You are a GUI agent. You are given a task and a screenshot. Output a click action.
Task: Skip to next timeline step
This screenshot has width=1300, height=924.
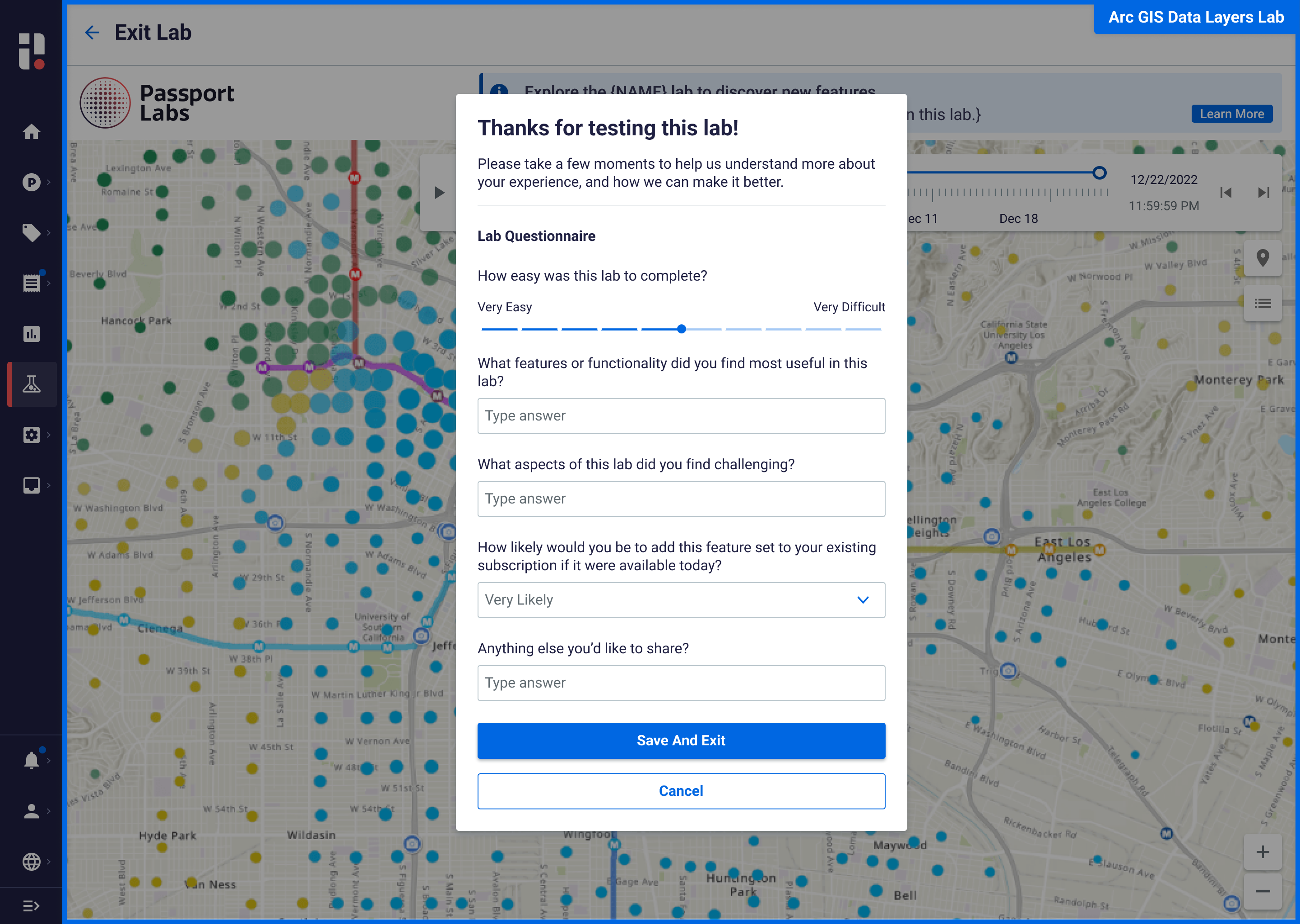pos(1263,192)
